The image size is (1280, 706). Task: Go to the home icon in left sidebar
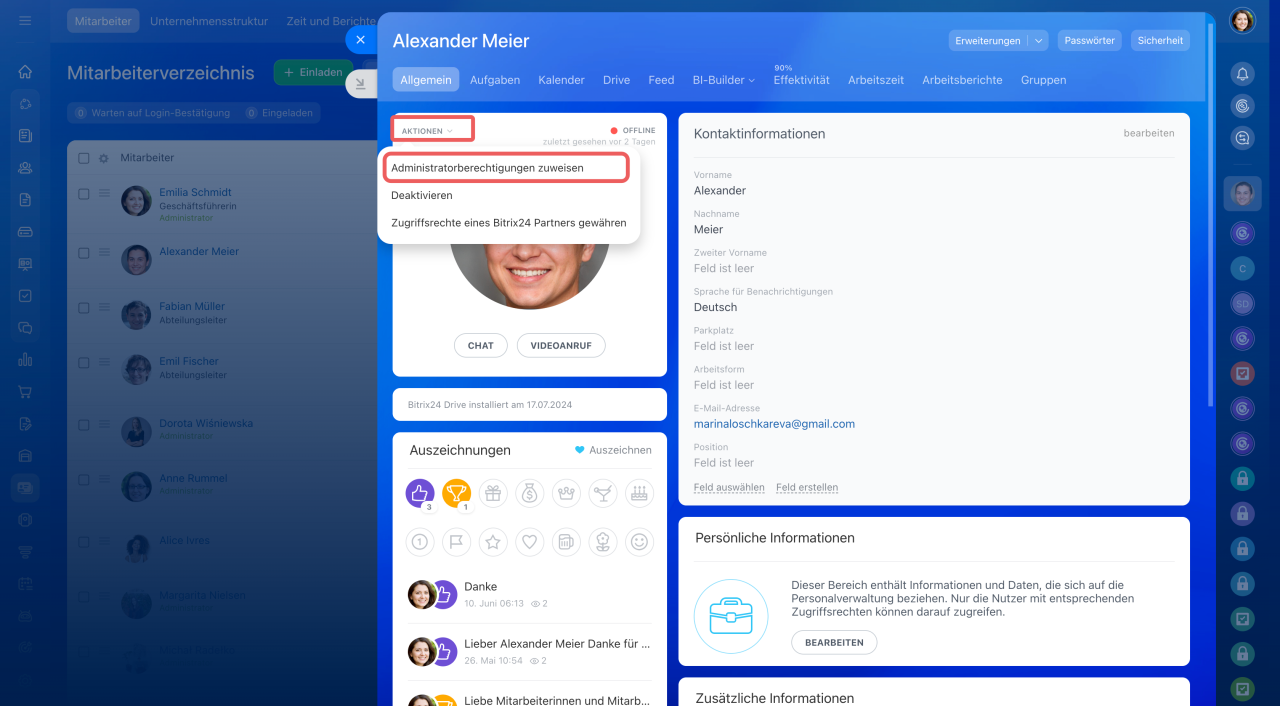25,72
